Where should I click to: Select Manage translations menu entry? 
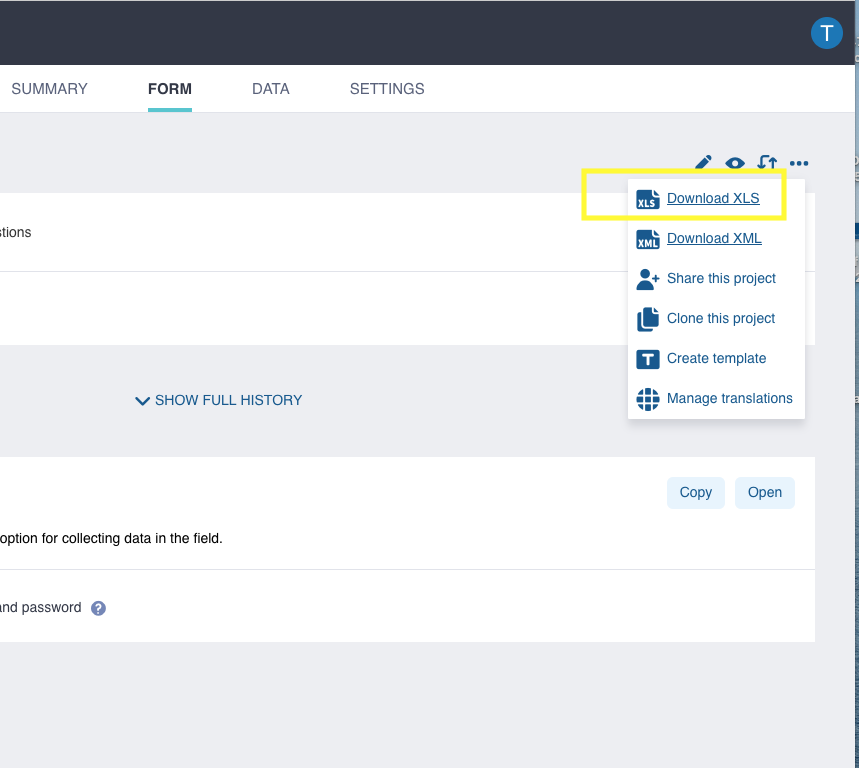point(729,398)
